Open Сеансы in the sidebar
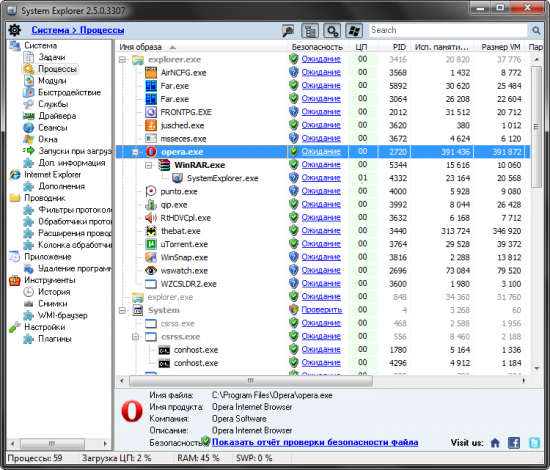The height and width of the screenshot is (470, 550). point(53,128)
